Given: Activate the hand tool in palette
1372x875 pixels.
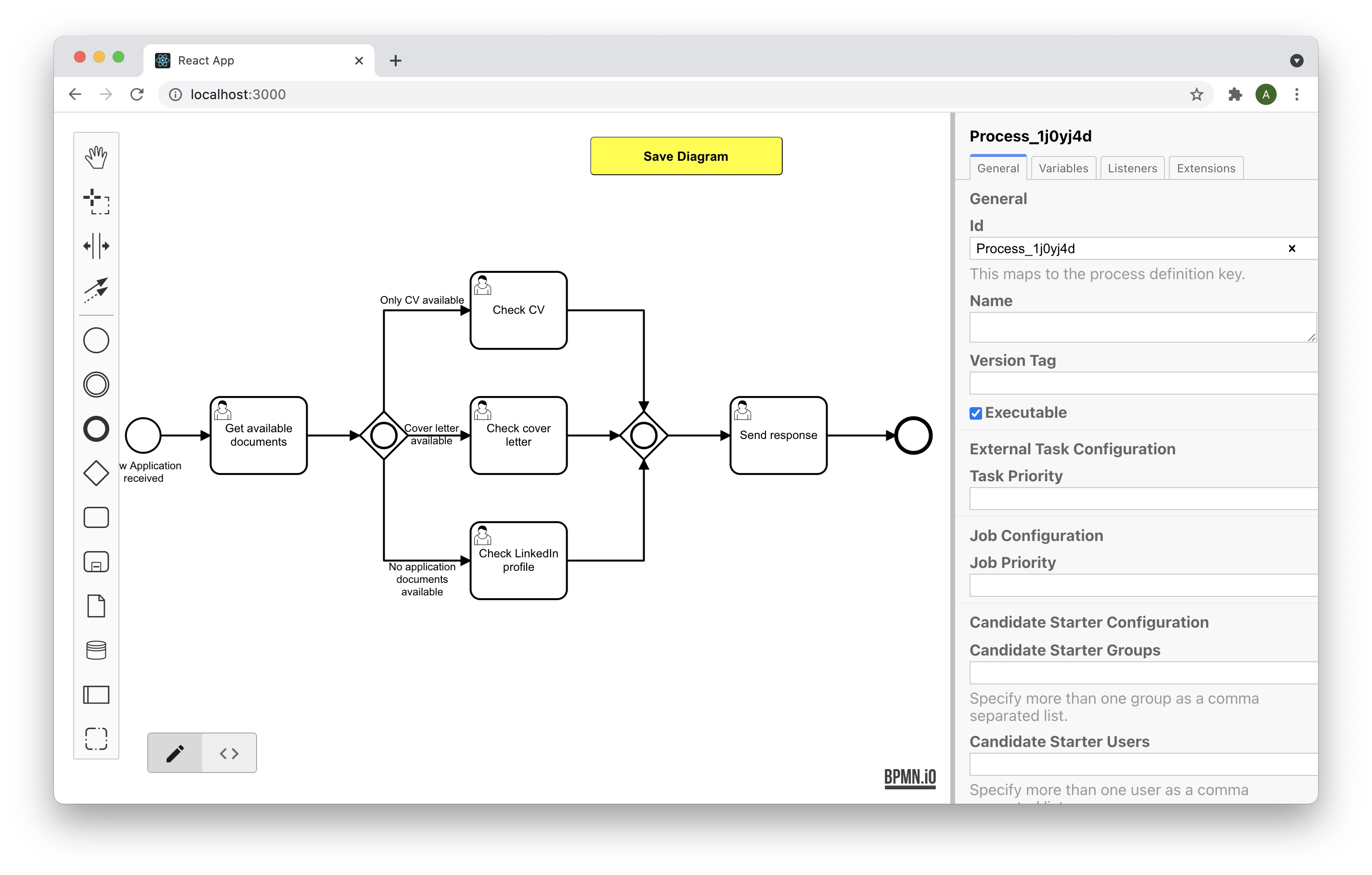Looking at the screenshot, I should click(96, 157).
